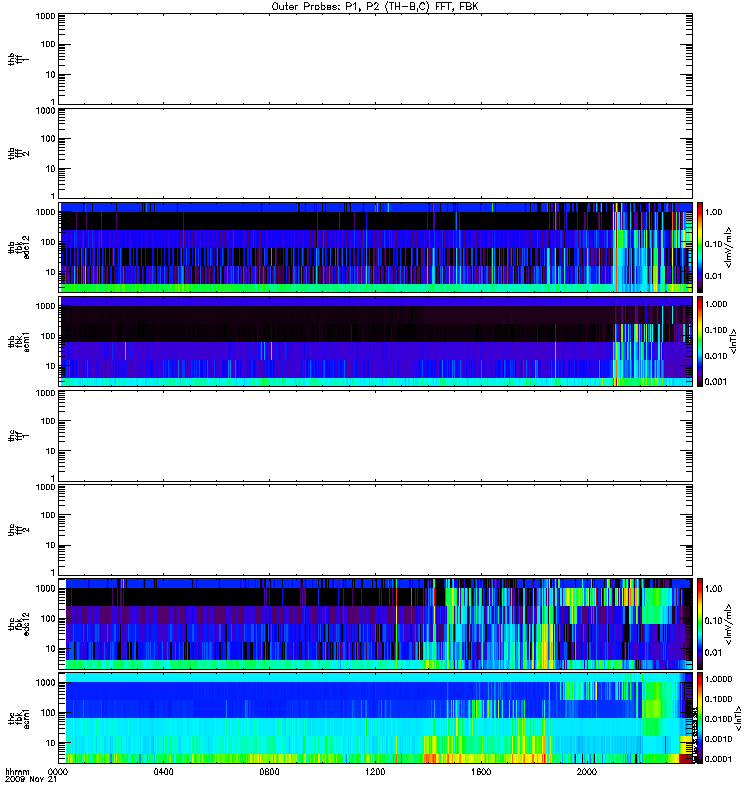Click the '0000' time axis label
750x800 pixels.
pos(58,772)
